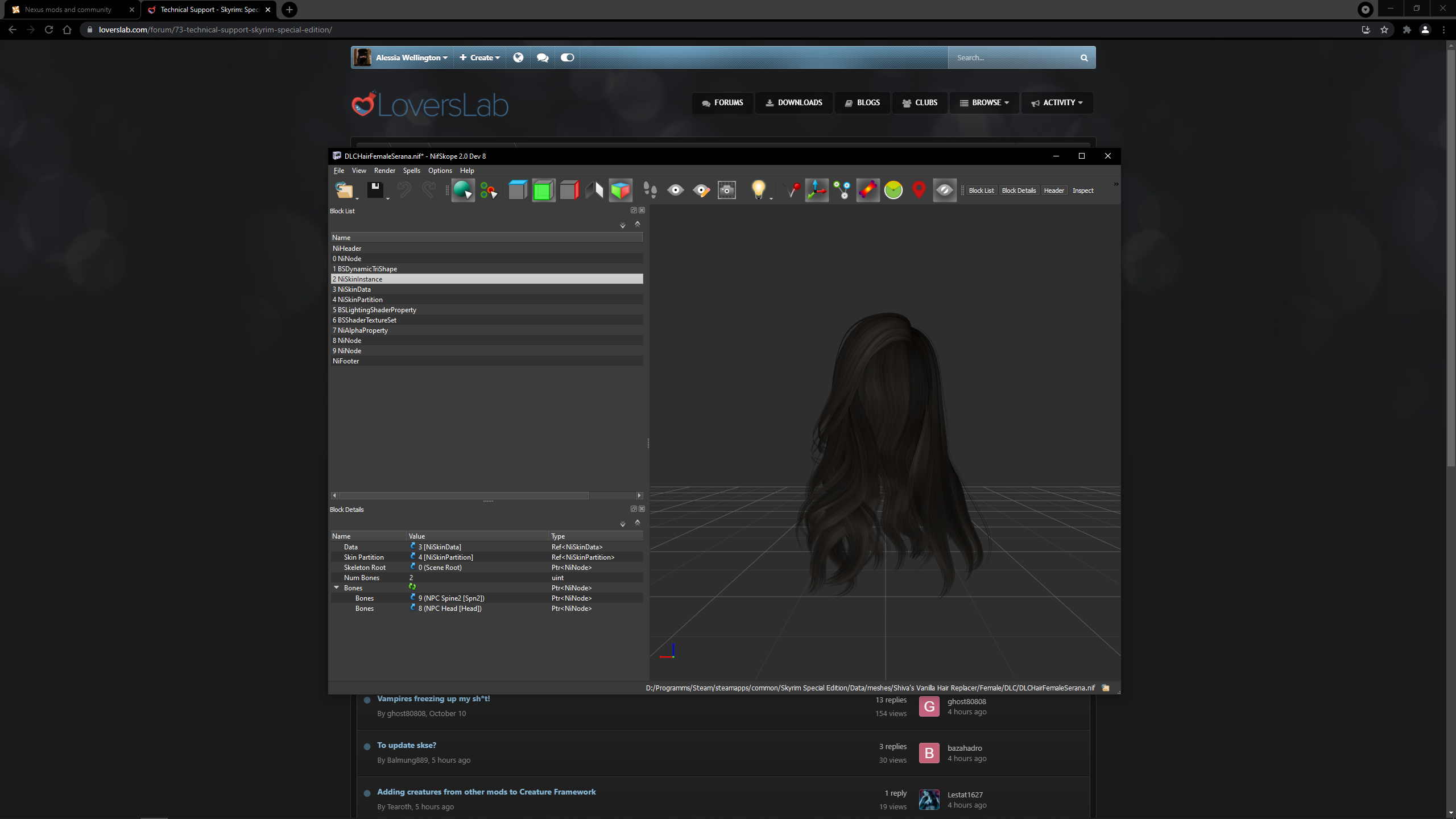
Task: Expand the toolbar overflow chevron
Action: pyautogui.click(x=1116, y=184)
